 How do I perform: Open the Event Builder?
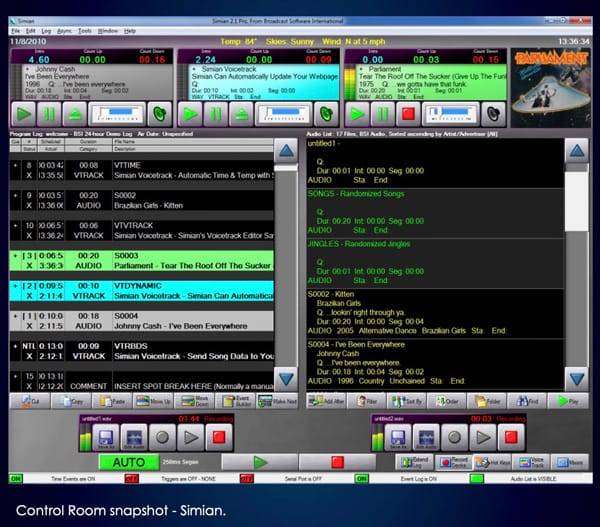[236, 401]
